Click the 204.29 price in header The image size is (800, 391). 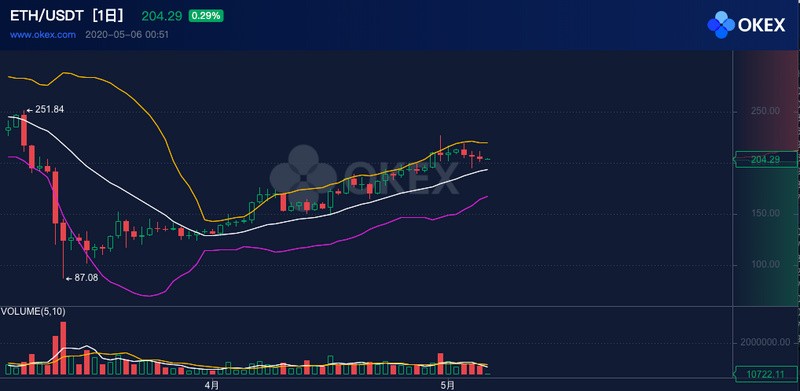point(162,16)
